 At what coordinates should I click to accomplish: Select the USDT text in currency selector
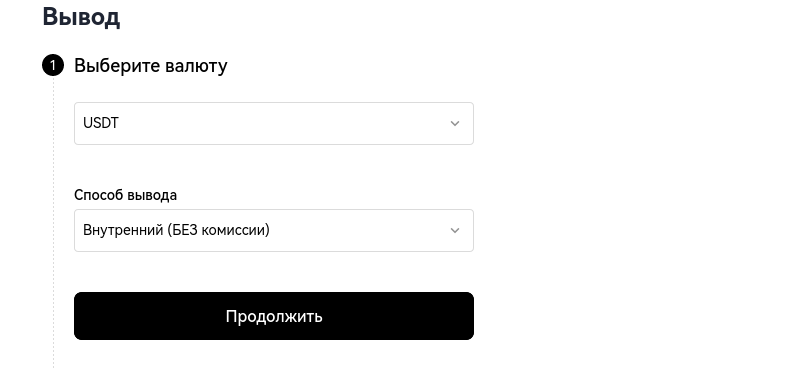click(x=100, y=123)
